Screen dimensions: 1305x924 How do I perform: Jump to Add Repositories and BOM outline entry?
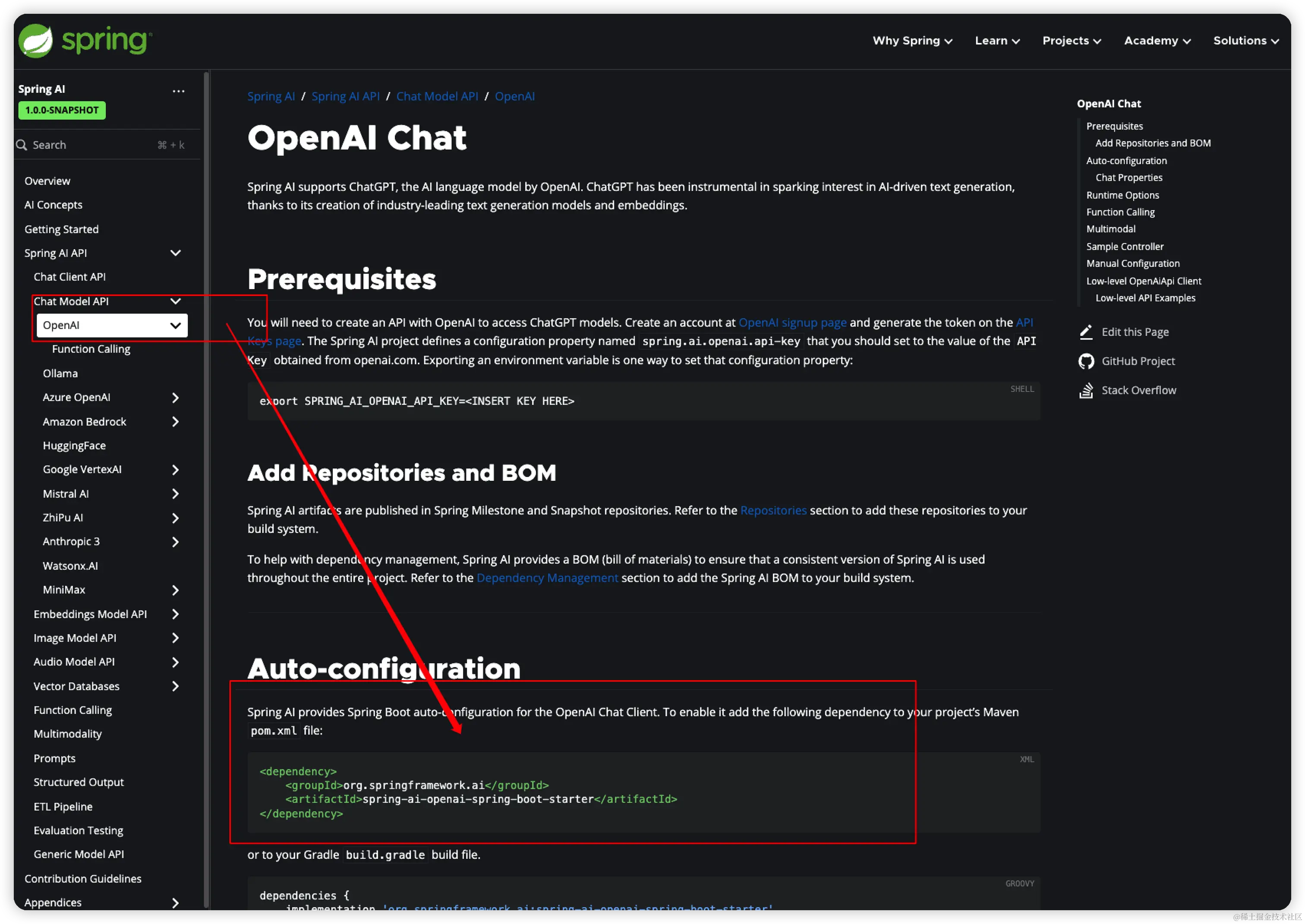coord(1153,143)
